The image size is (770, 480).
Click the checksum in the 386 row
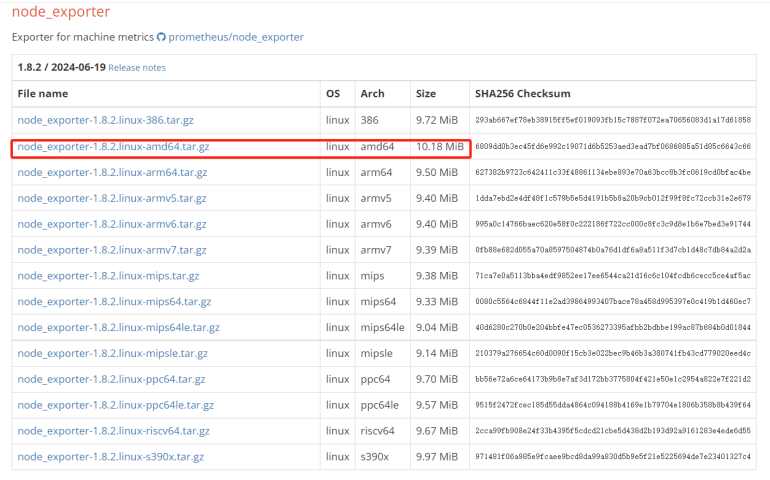(613, 120)
